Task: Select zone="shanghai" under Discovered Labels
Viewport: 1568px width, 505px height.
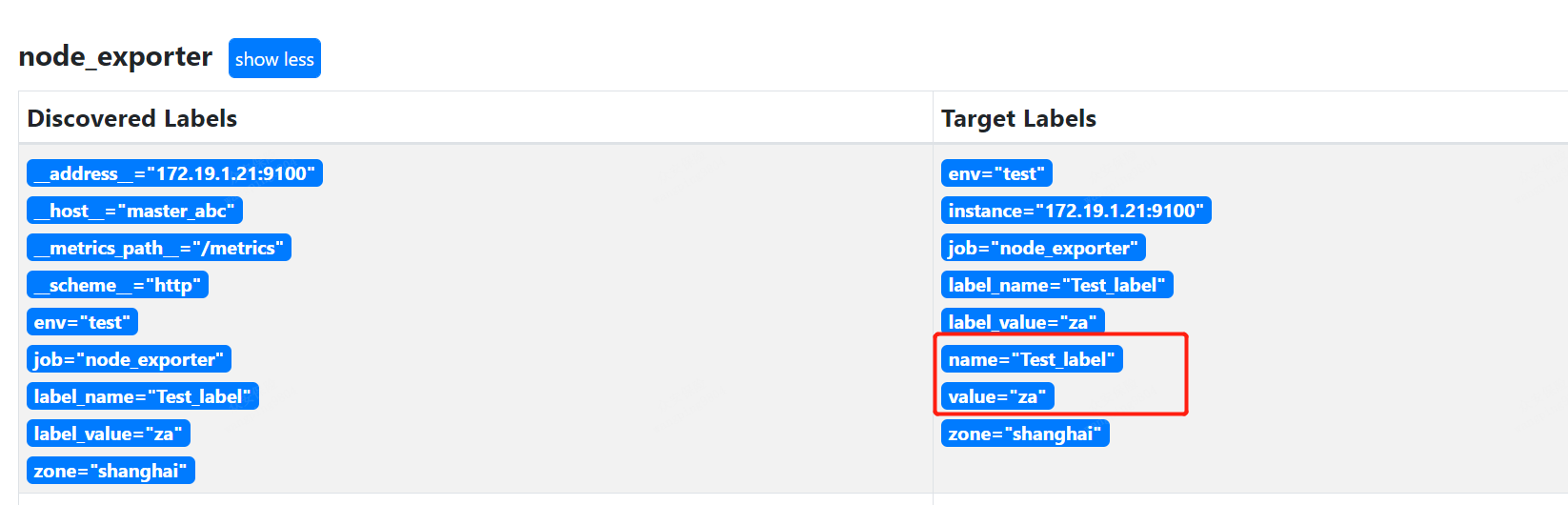Action: point(111,471)
